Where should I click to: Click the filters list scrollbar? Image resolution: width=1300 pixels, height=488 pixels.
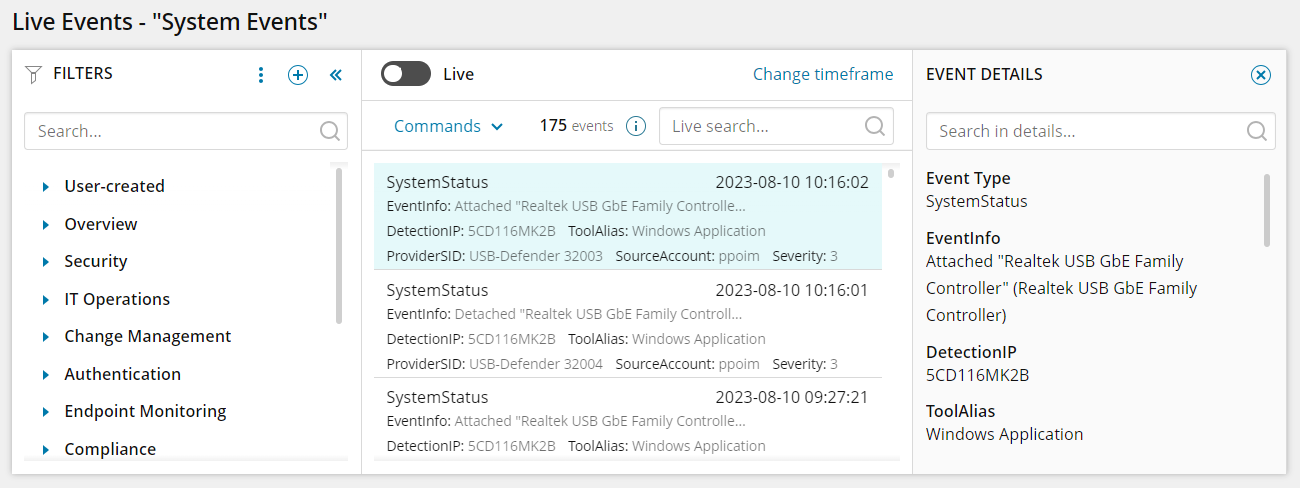[x=339, y=245]
